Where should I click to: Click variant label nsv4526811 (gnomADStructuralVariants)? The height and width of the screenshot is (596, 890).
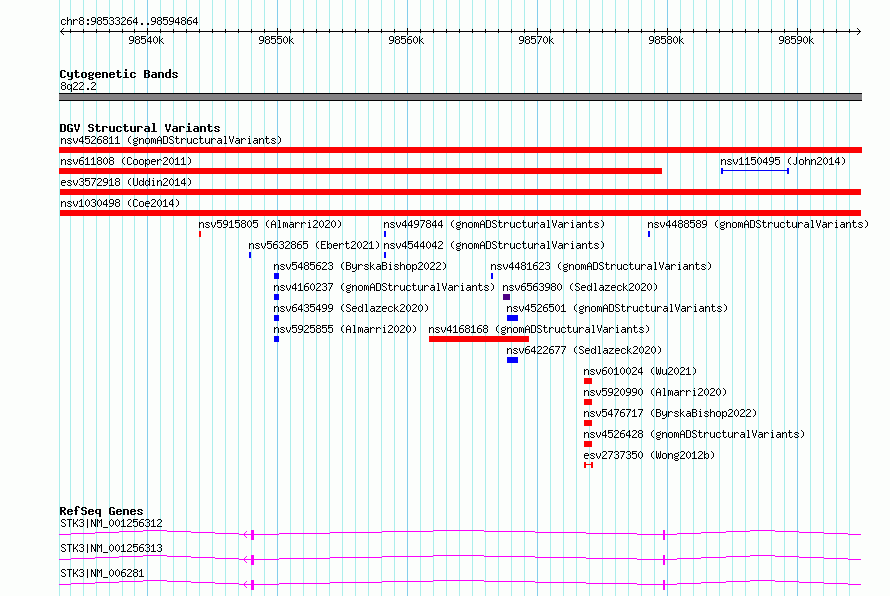(171, 140)
